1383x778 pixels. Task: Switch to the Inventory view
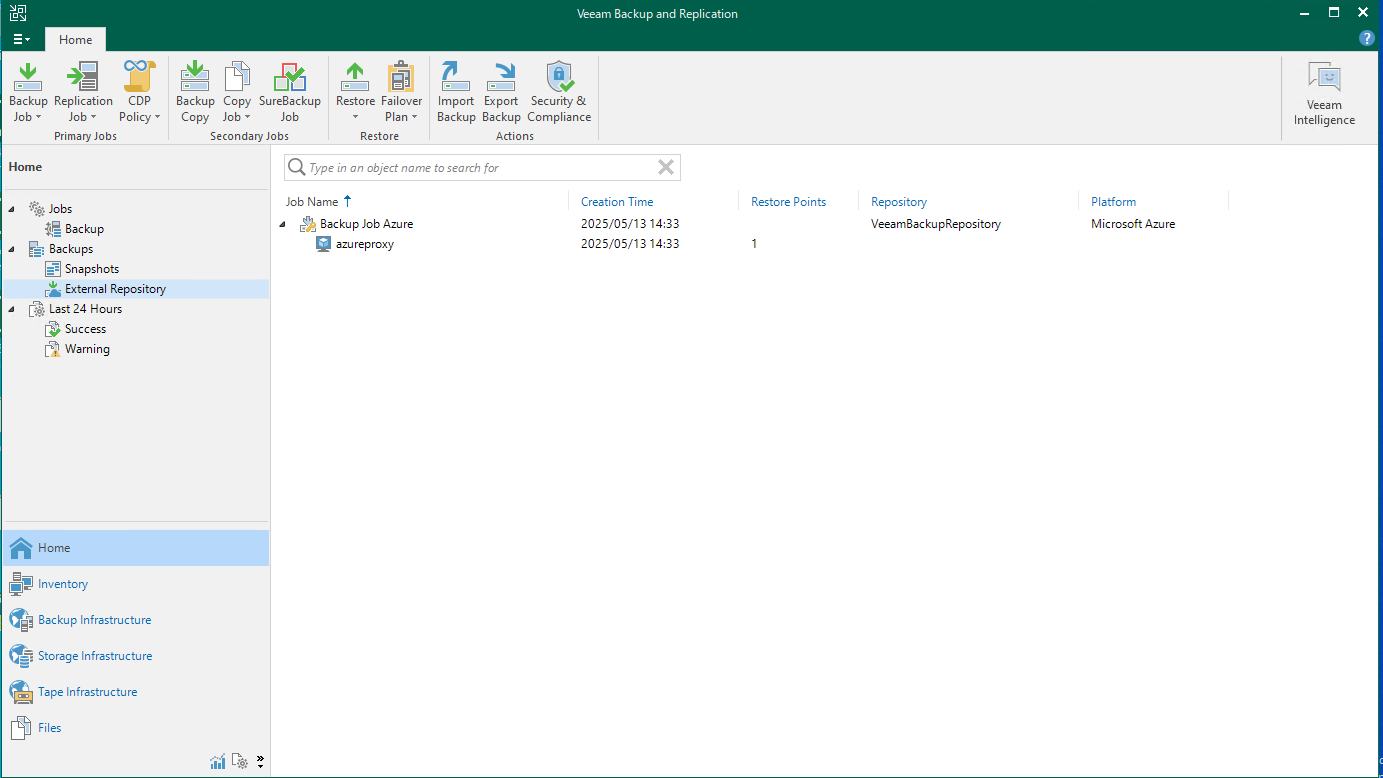tap(135, 584)
